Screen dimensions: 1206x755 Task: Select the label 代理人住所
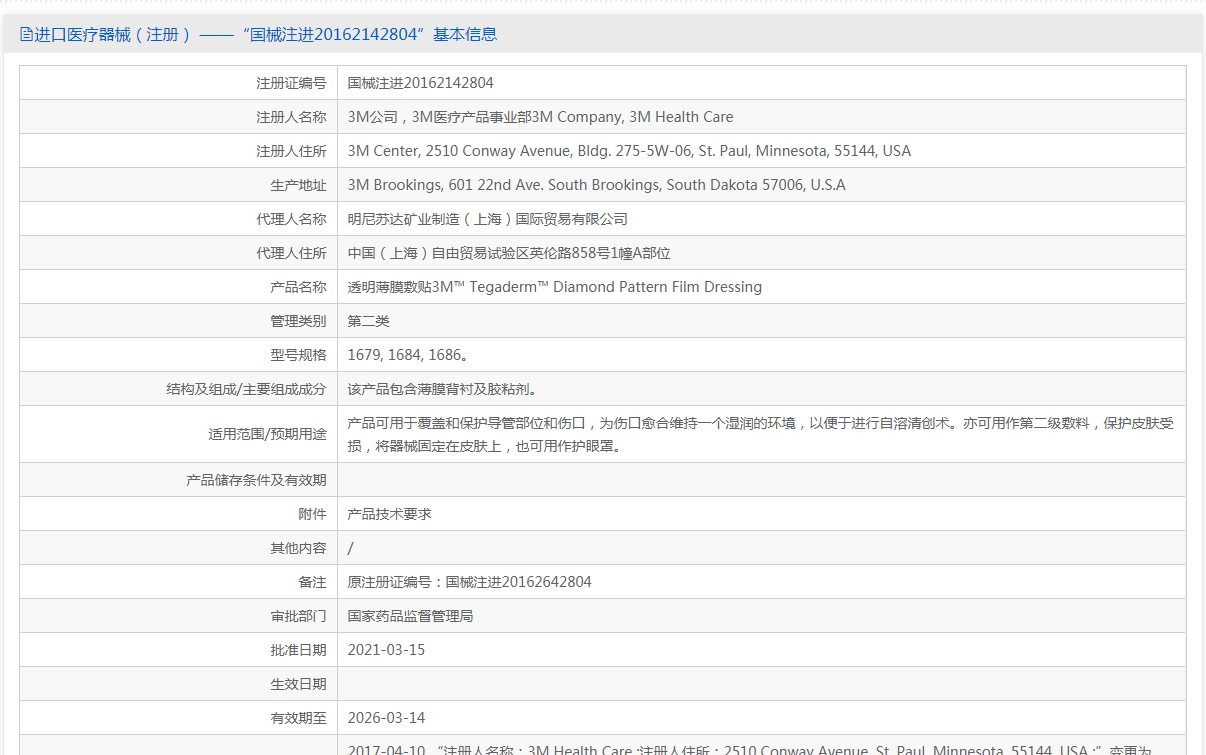tap(291, 253)
